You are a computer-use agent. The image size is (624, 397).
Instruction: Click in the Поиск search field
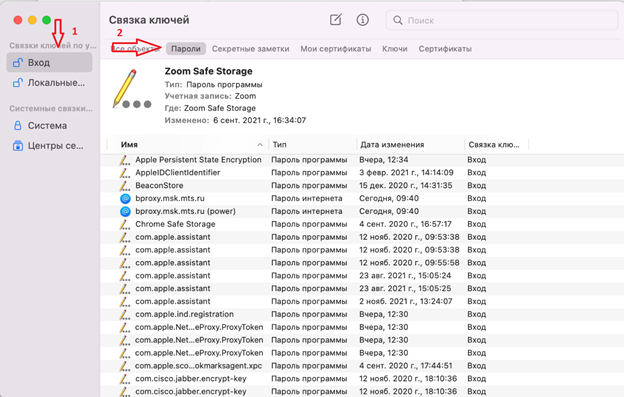501,20
